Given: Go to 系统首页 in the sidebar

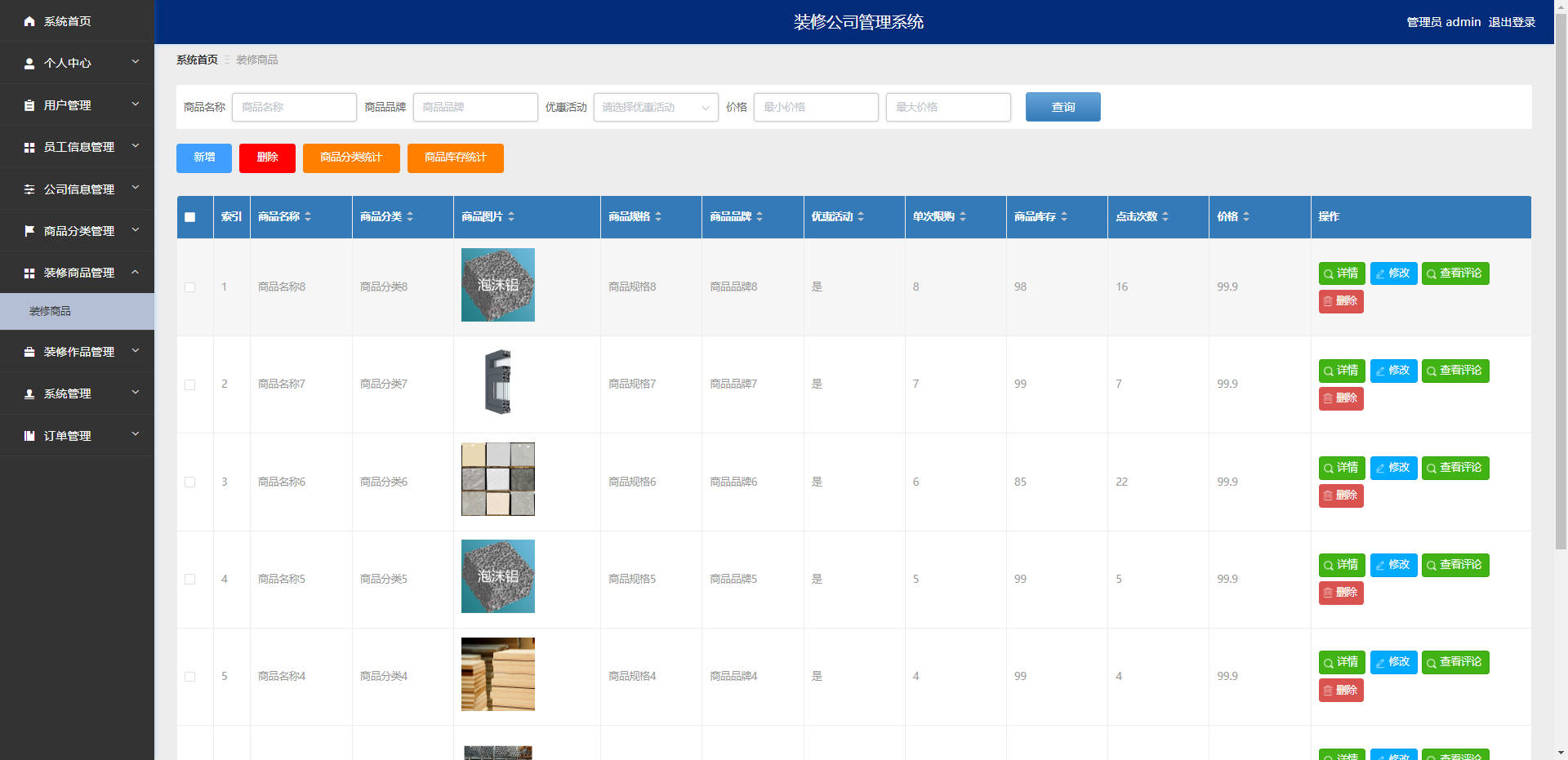Looking at the screenshot, I should (x=77, y=21).
